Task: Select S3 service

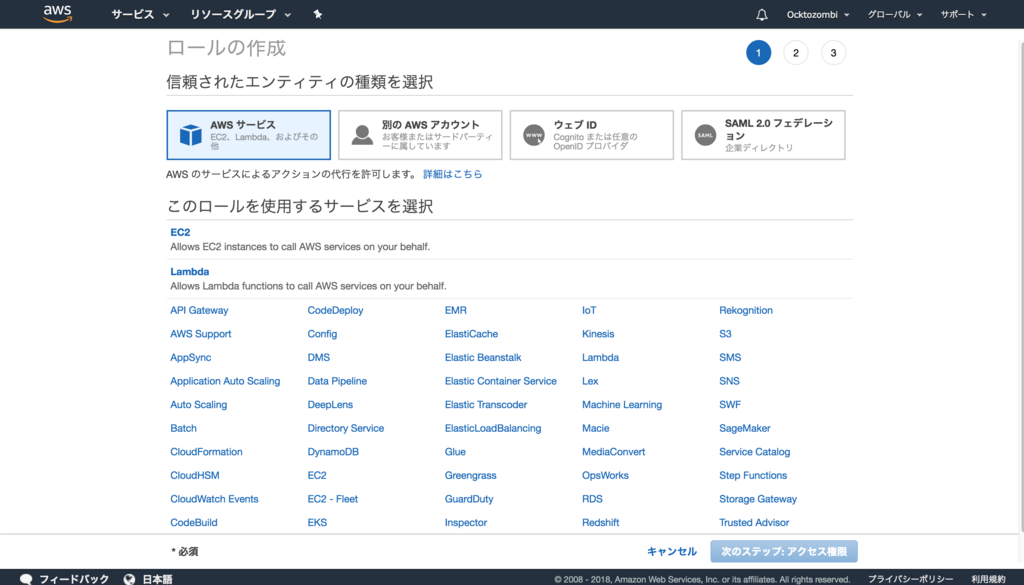Action: click(x=725, y=334)
